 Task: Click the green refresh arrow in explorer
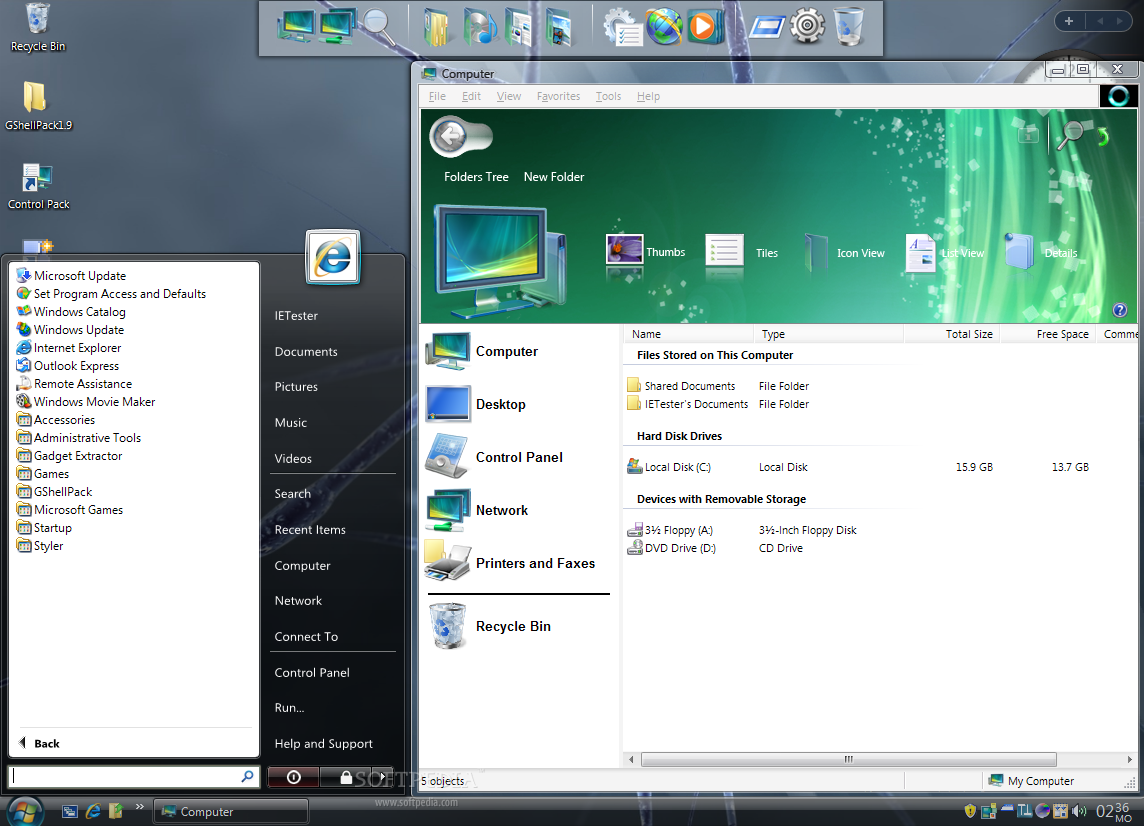pos(1102,136)
